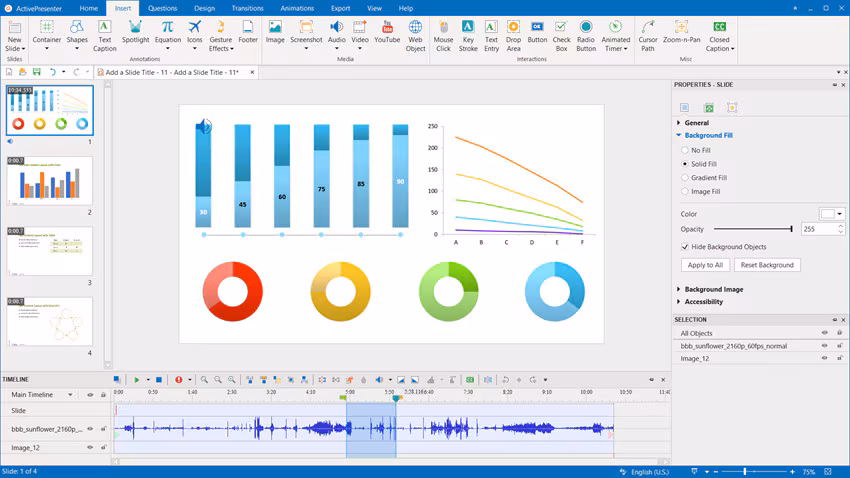Insert a Spotlight annotation
The width and height of the screenshot is (850, 478).
pyautogui.click(x=136, y=31)
